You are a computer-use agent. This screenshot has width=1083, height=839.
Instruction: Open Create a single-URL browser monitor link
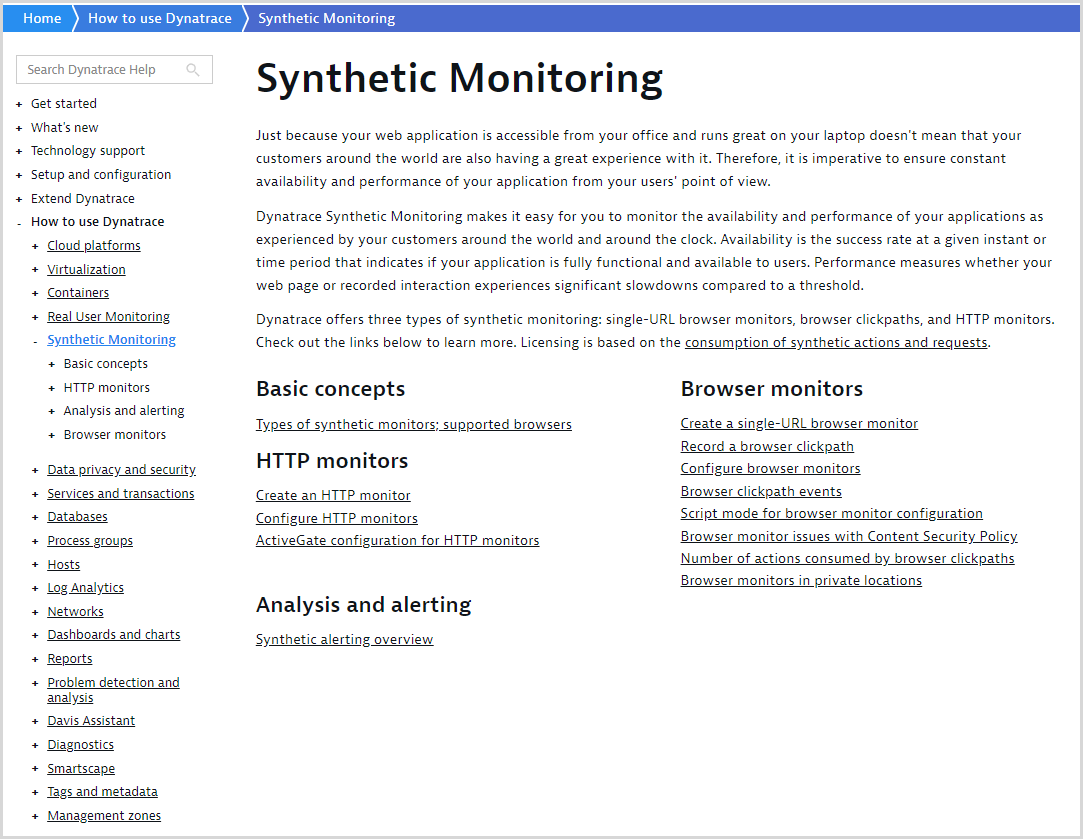coord(799,423)
